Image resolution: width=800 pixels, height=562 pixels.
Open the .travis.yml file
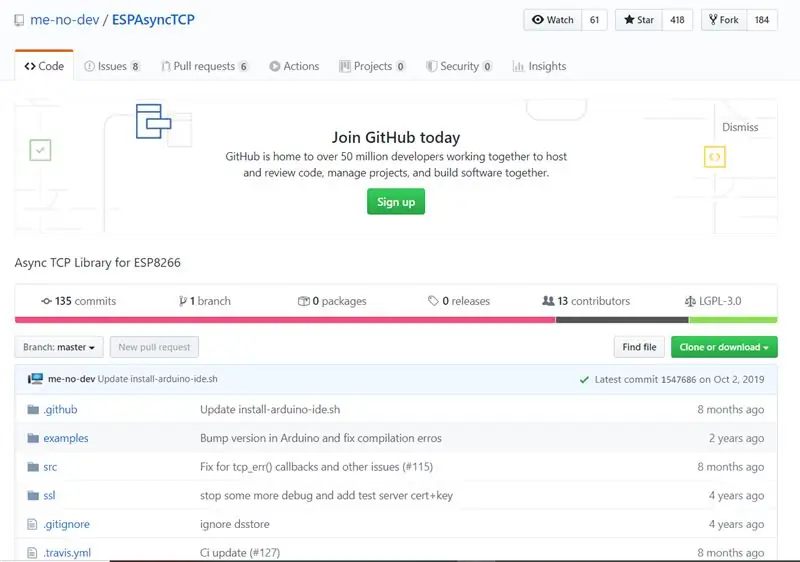point(67,553)
